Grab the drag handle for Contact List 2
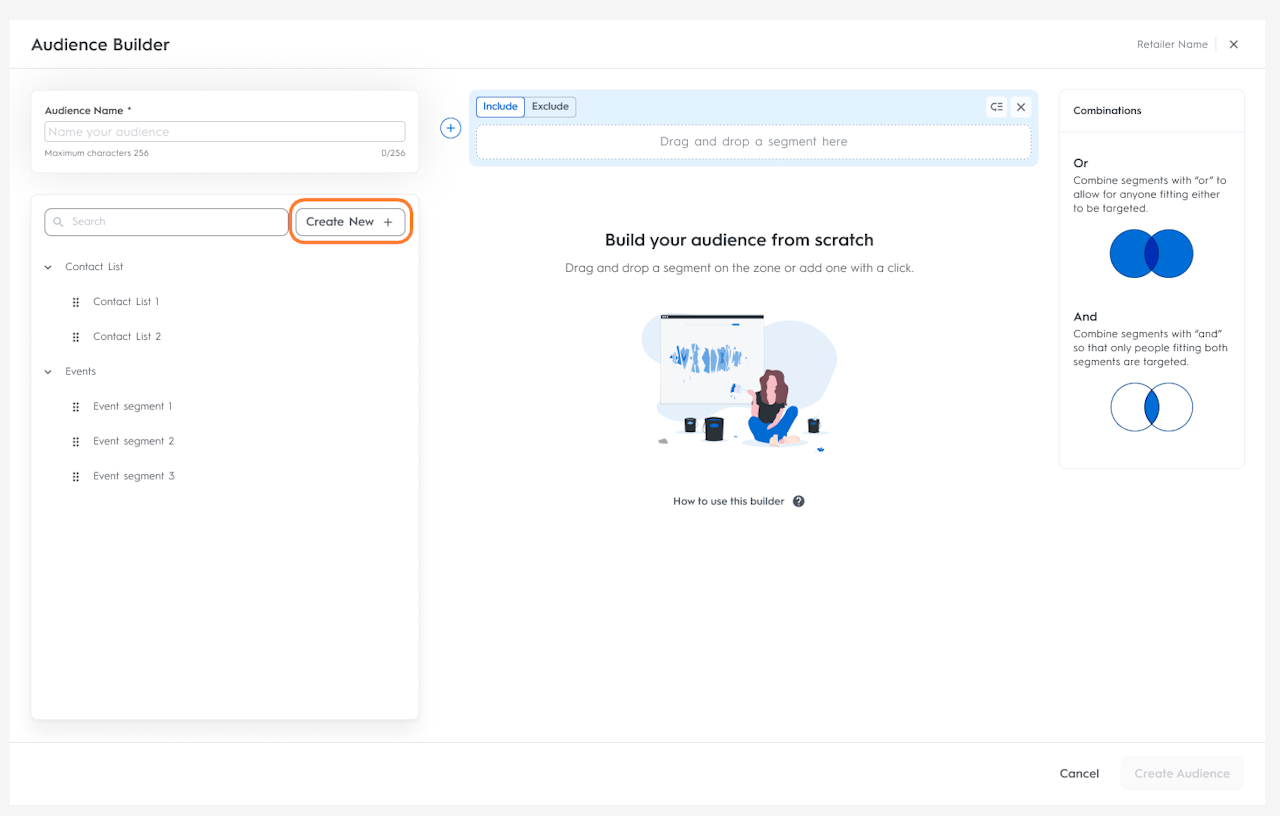Viewport: 1280px width, 816px height. (76, 337)
